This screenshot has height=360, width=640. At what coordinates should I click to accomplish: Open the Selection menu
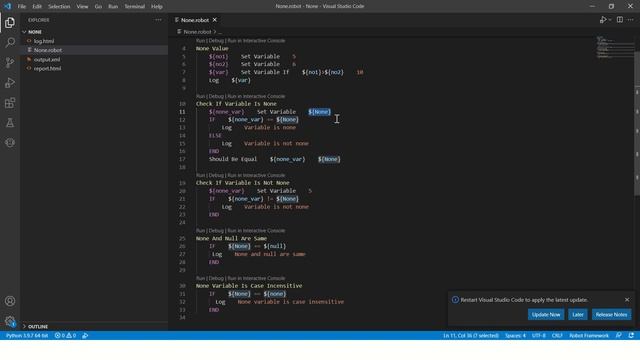pos(59,7)
